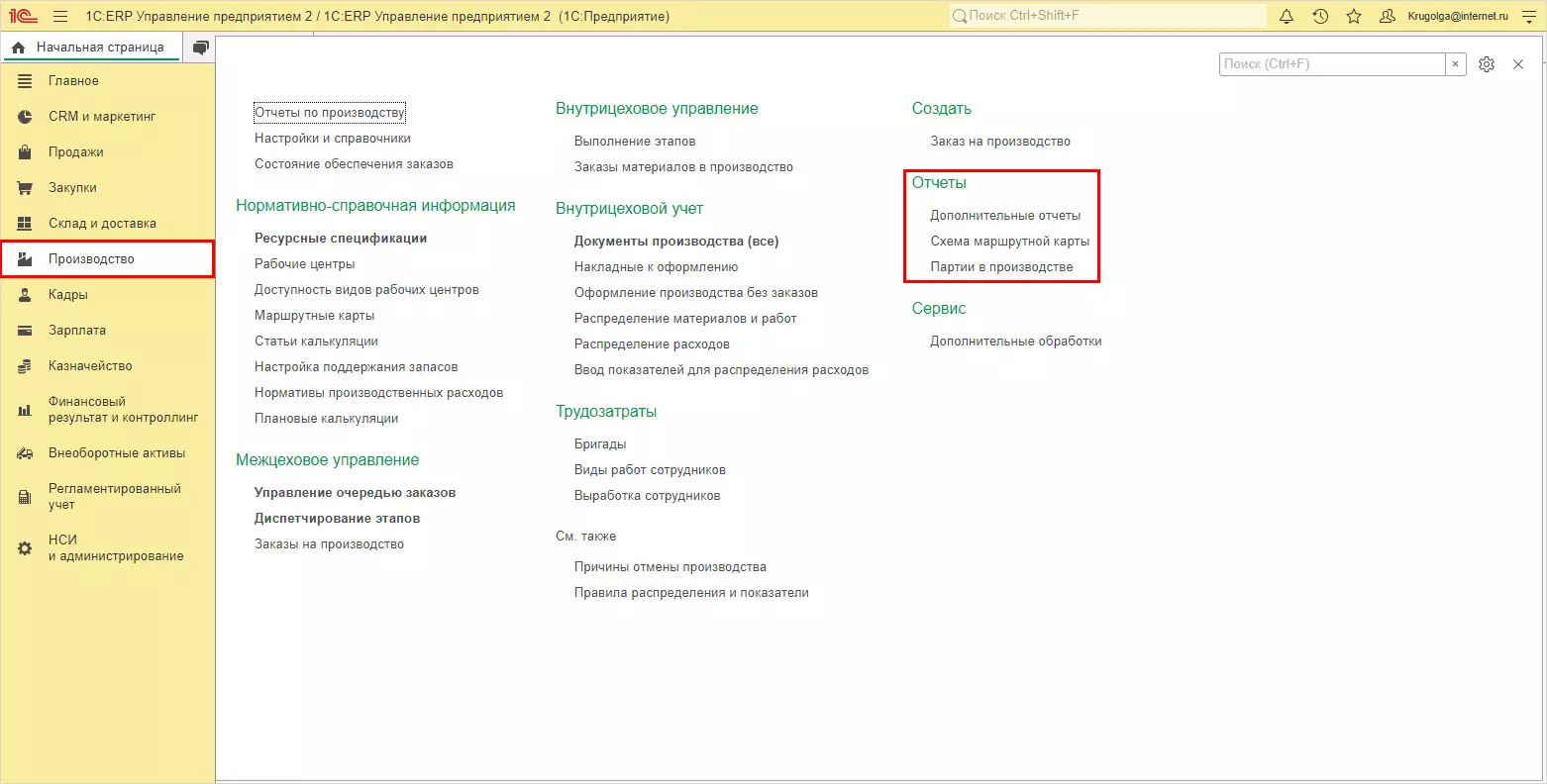This screenshot has height=784, width=1547.
Task: Click the Финансовый результат chart icon
Action: pos(26,410)
